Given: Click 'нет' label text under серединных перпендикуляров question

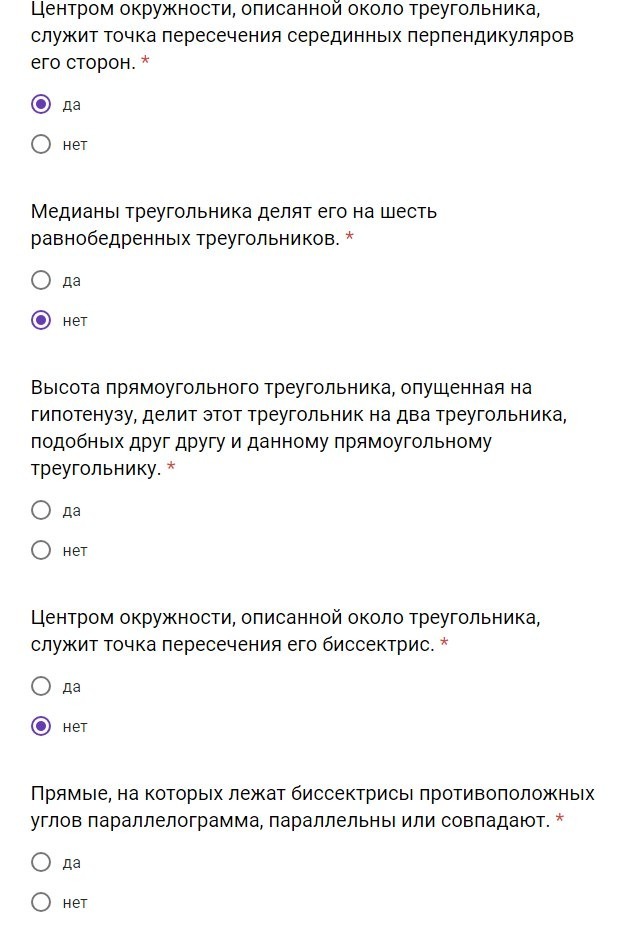Looking at the screenshot, I should pos(75,145).
